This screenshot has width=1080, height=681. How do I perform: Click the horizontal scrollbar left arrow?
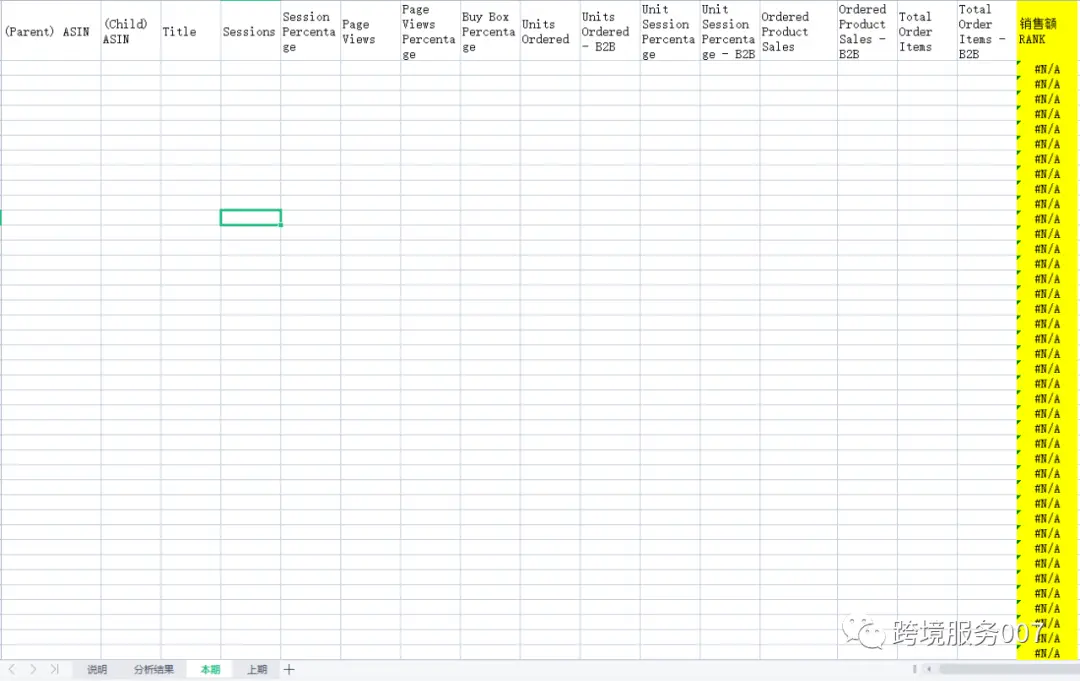tap(929, 669)
